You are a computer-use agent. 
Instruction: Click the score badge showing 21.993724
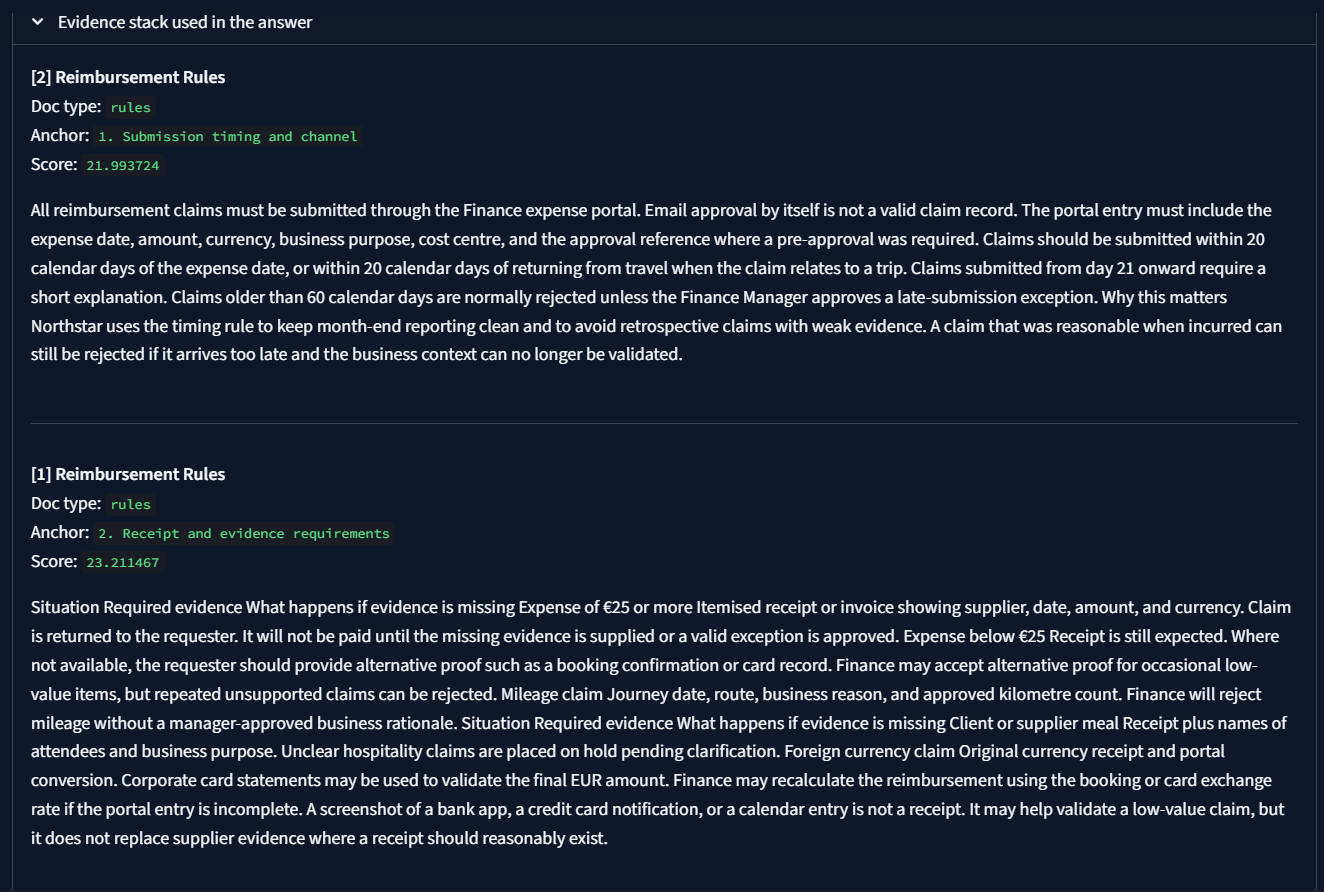coord(122,164)
